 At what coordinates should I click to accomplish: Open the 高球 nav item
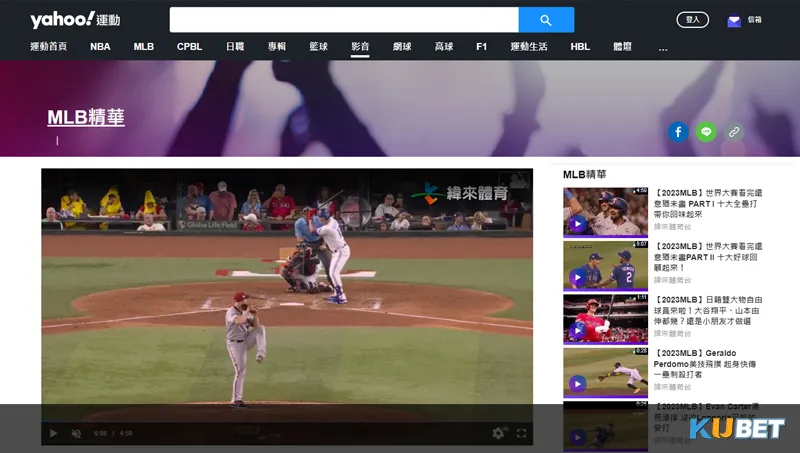[x=444, y=46]
